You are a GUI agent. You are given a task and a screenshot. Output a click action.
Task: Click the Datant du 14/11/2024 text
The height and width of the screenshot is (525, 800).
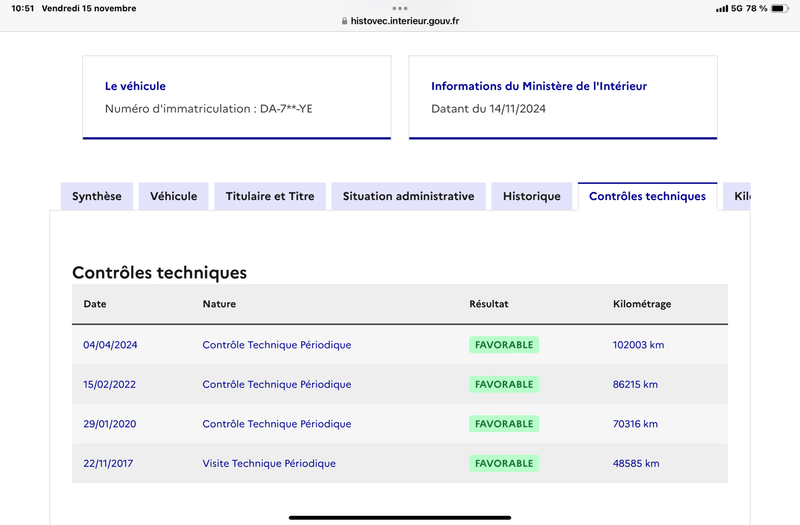(488, 109)
